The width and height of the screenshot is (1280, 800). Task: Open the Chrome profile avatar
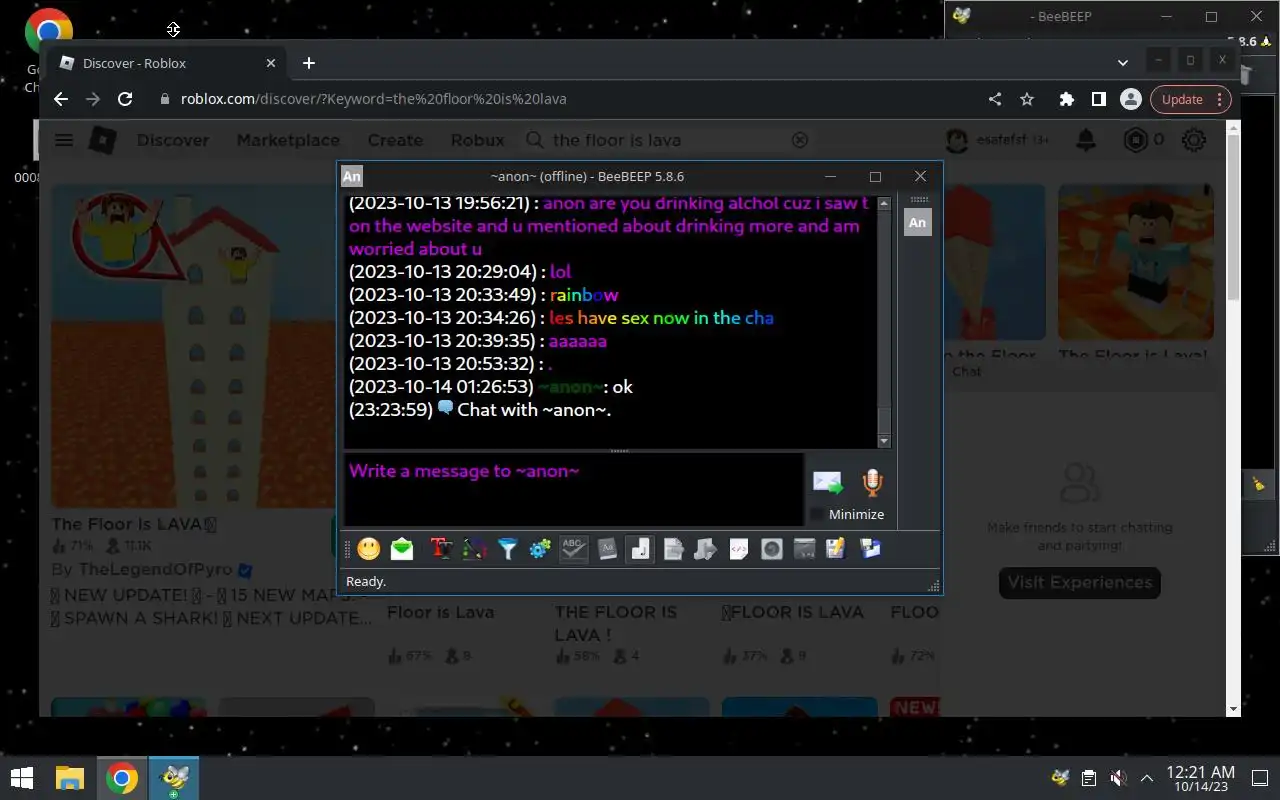(x=1131, y=99)
